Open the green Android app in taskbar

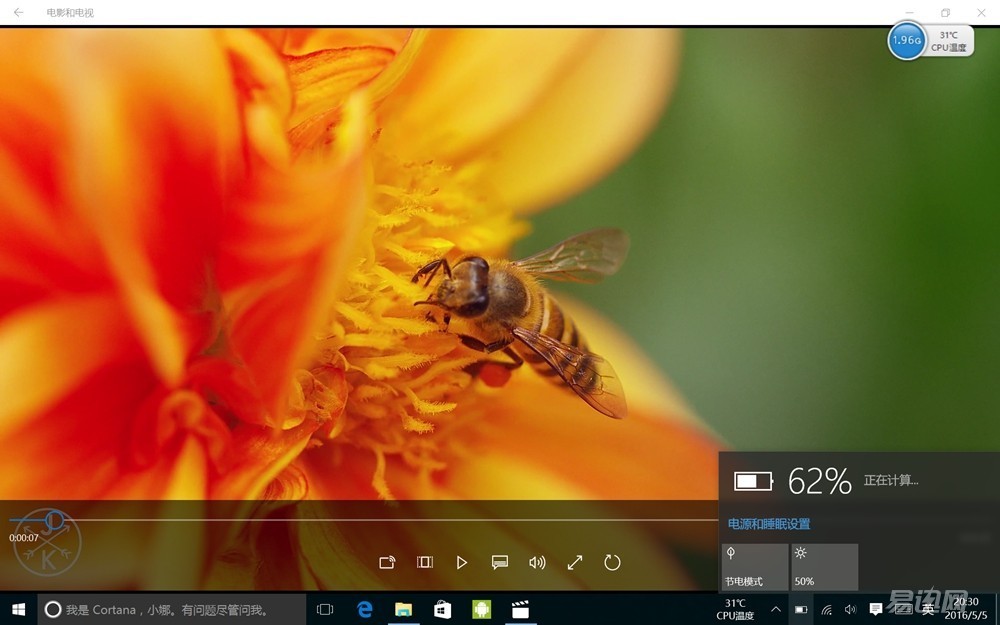[x=482, y=610]
